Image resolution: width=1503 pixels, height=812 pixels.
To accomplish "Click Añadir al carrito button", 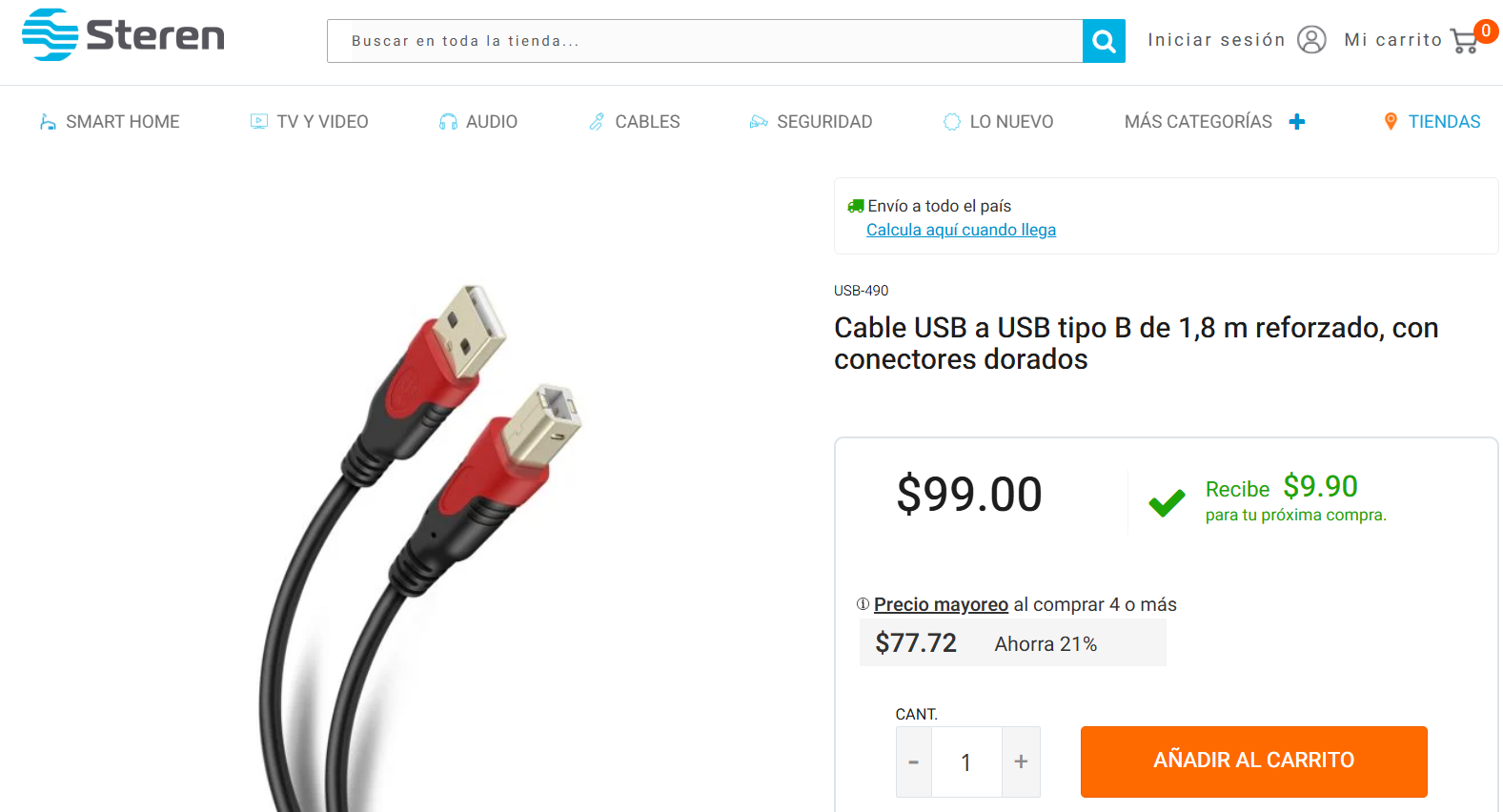I will (1253, 761).
